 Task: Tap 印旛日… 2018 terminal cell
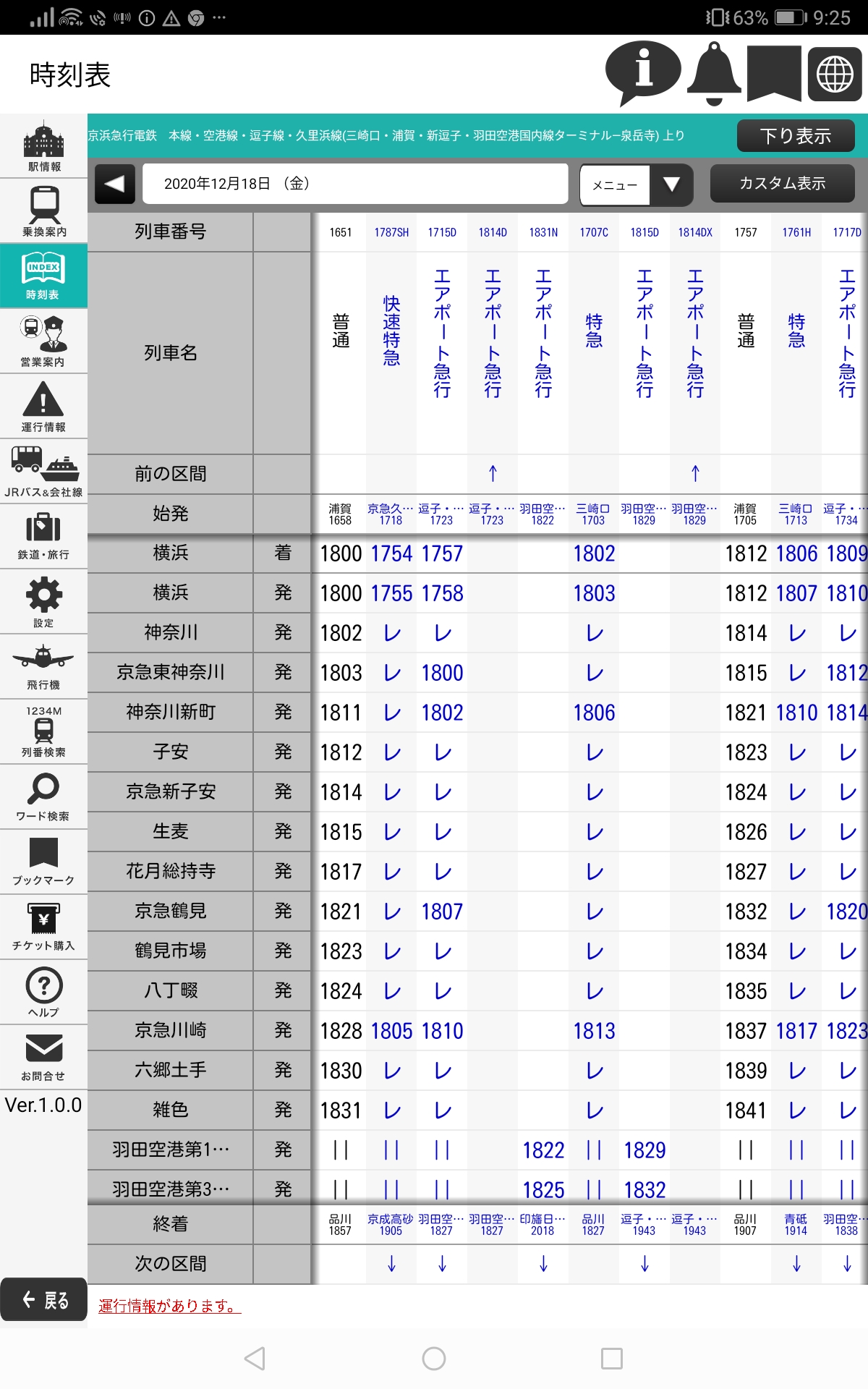[542, 1225]
